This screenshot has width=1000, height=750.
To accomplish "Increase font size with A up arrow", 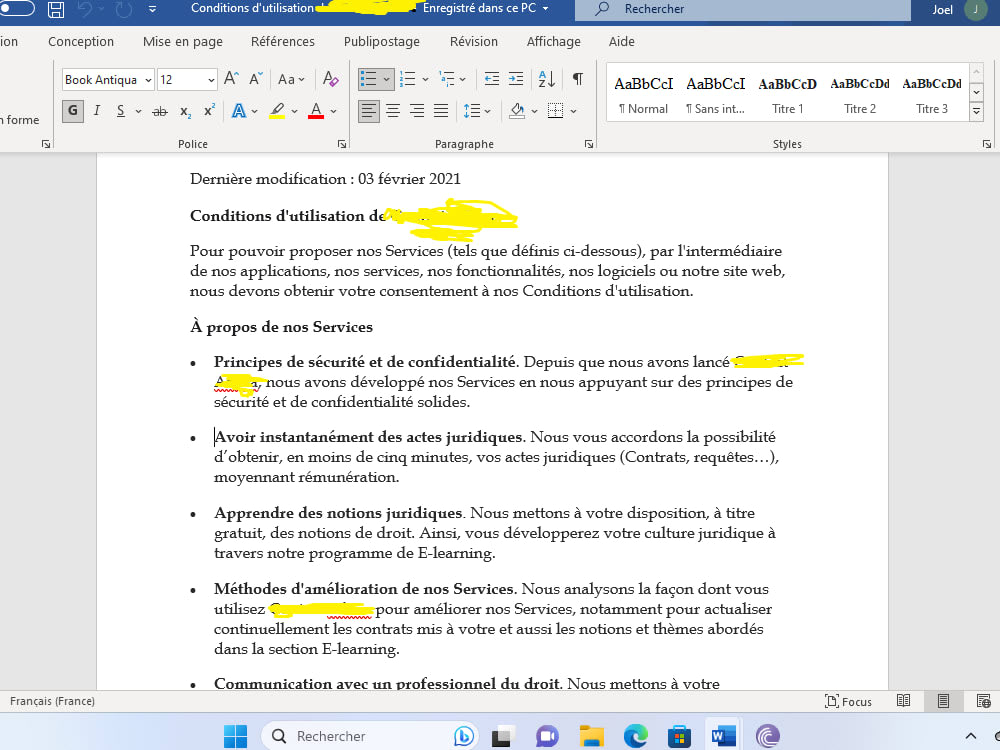I will pos(231,79).
